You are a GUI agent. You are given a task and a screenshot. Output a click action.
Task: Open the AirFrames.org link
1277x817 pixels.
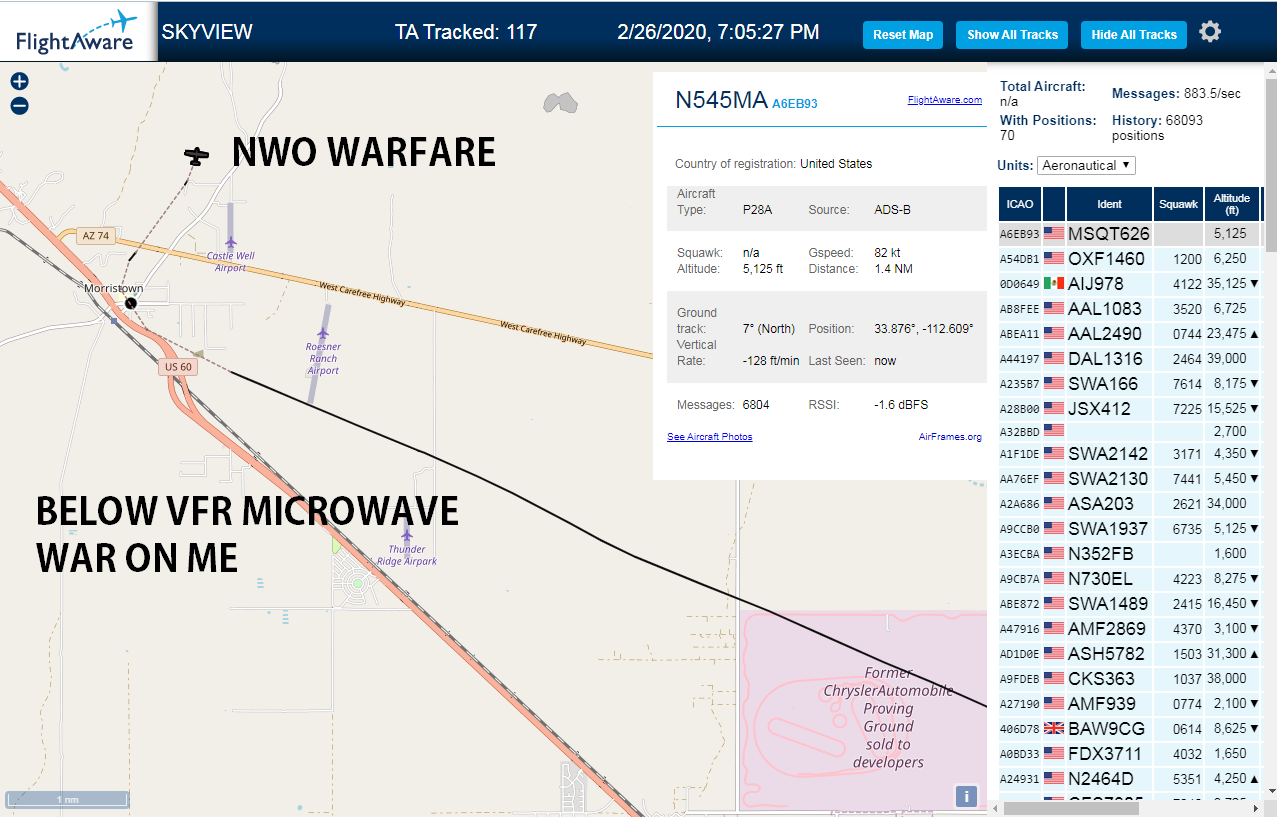[950, 437]
